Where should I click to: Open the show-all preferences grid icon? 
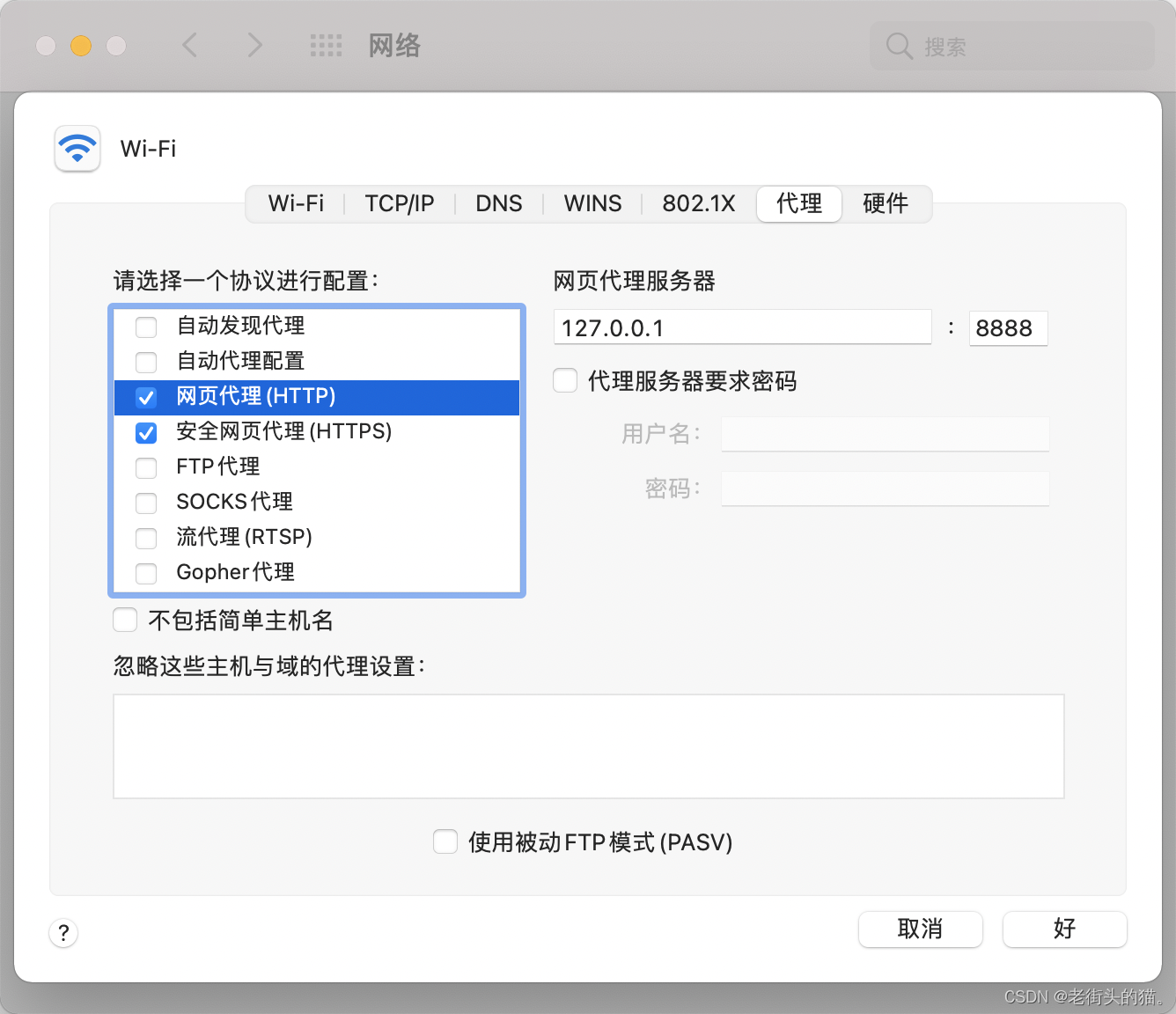tap(326, 46)
